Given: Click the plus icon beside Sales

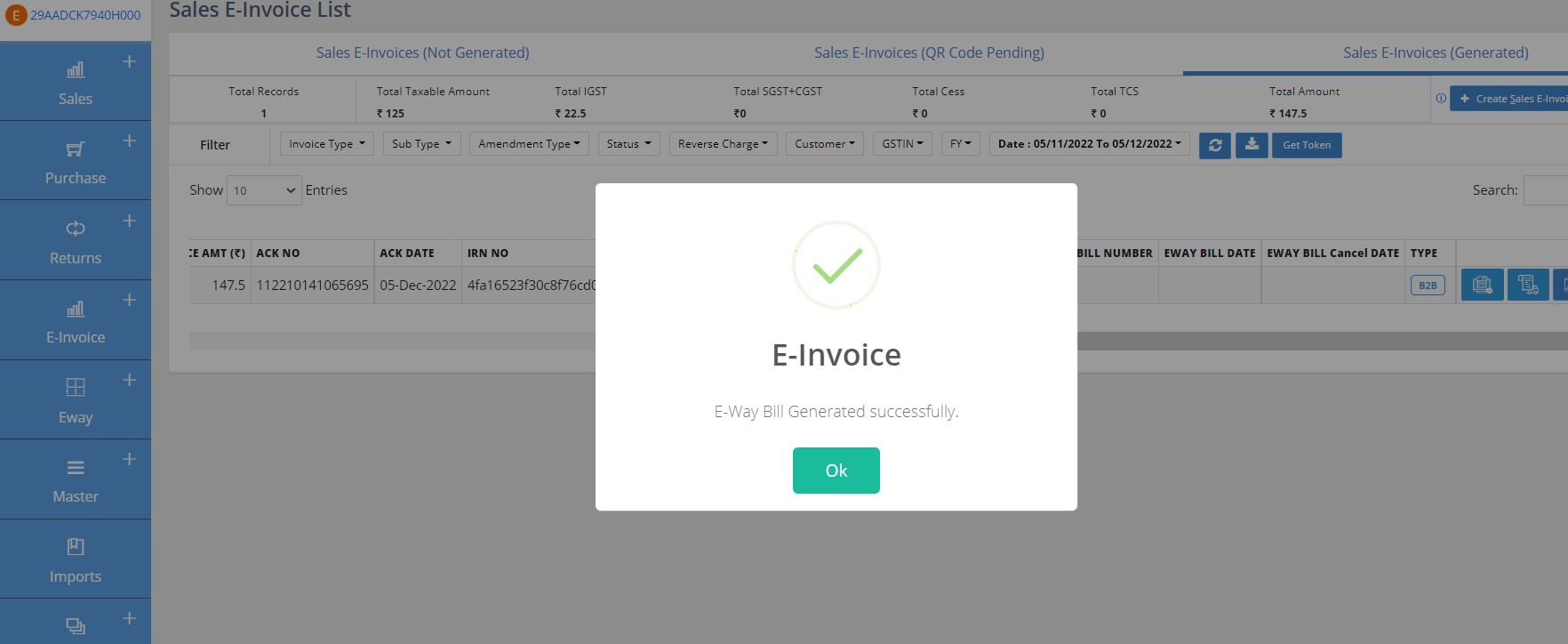Looking at the screenshot, I should click(129, 61).
